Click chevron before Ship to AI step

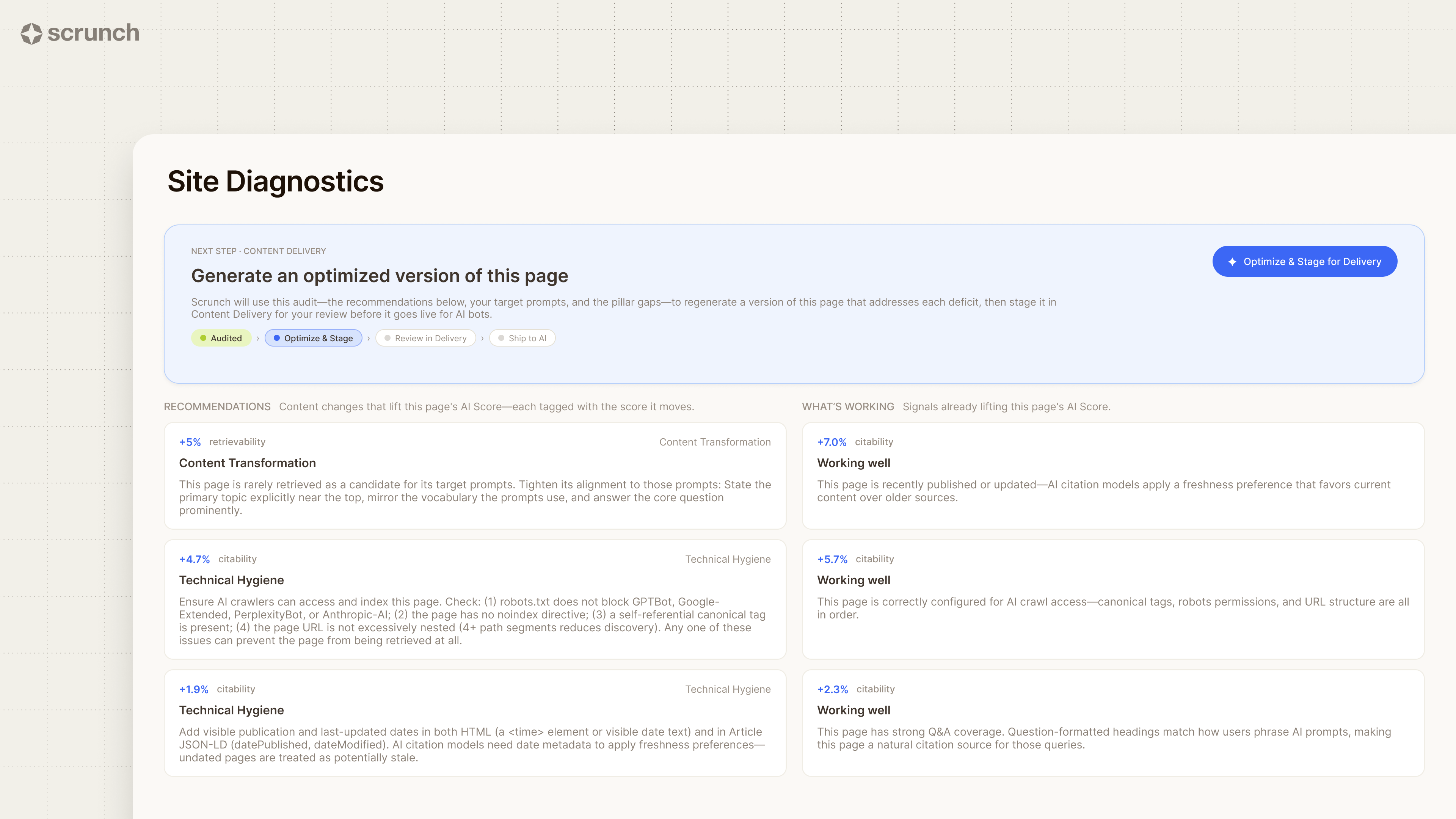pyautogui.click(x=482, y=339)
